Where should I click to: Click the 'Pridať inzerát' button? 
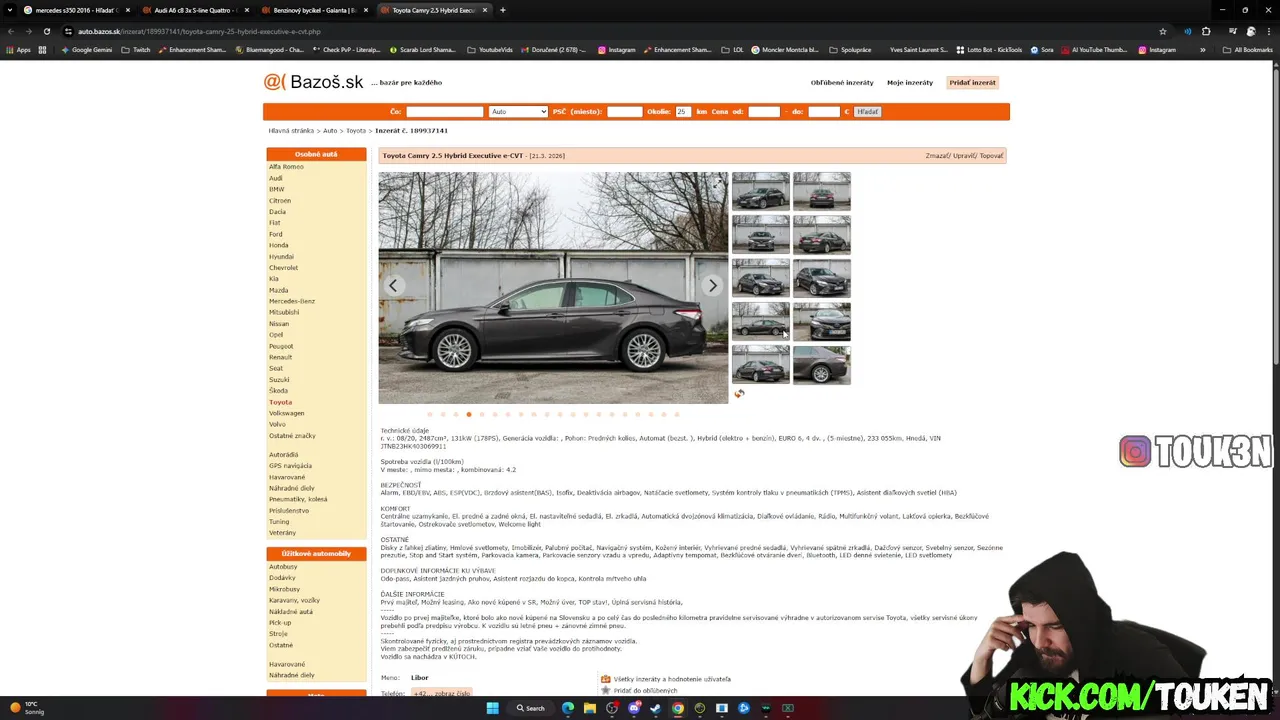pos(972,83)
